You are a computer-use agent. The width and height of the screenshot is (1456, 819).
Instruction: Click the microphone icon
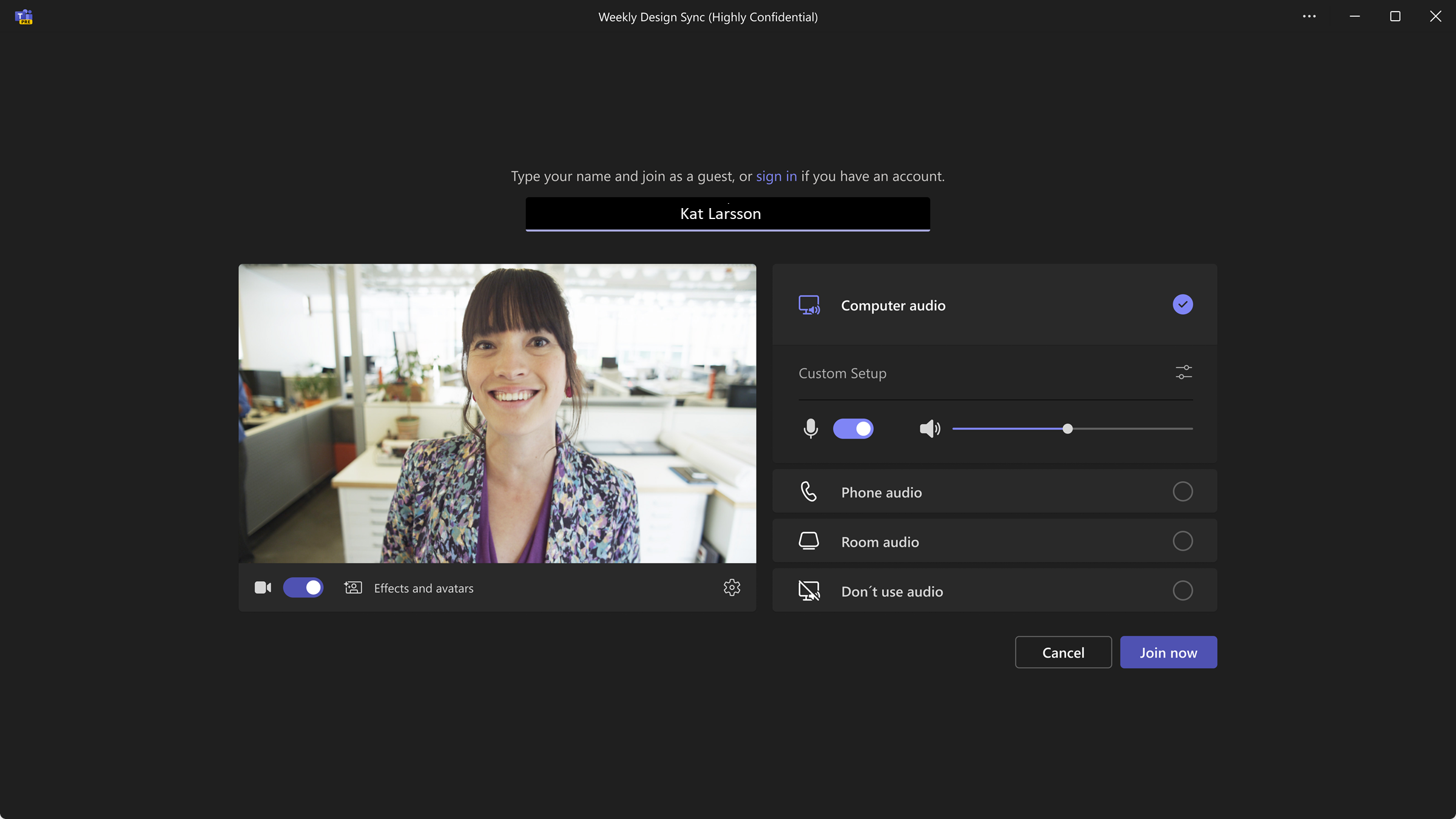point(811,428)
